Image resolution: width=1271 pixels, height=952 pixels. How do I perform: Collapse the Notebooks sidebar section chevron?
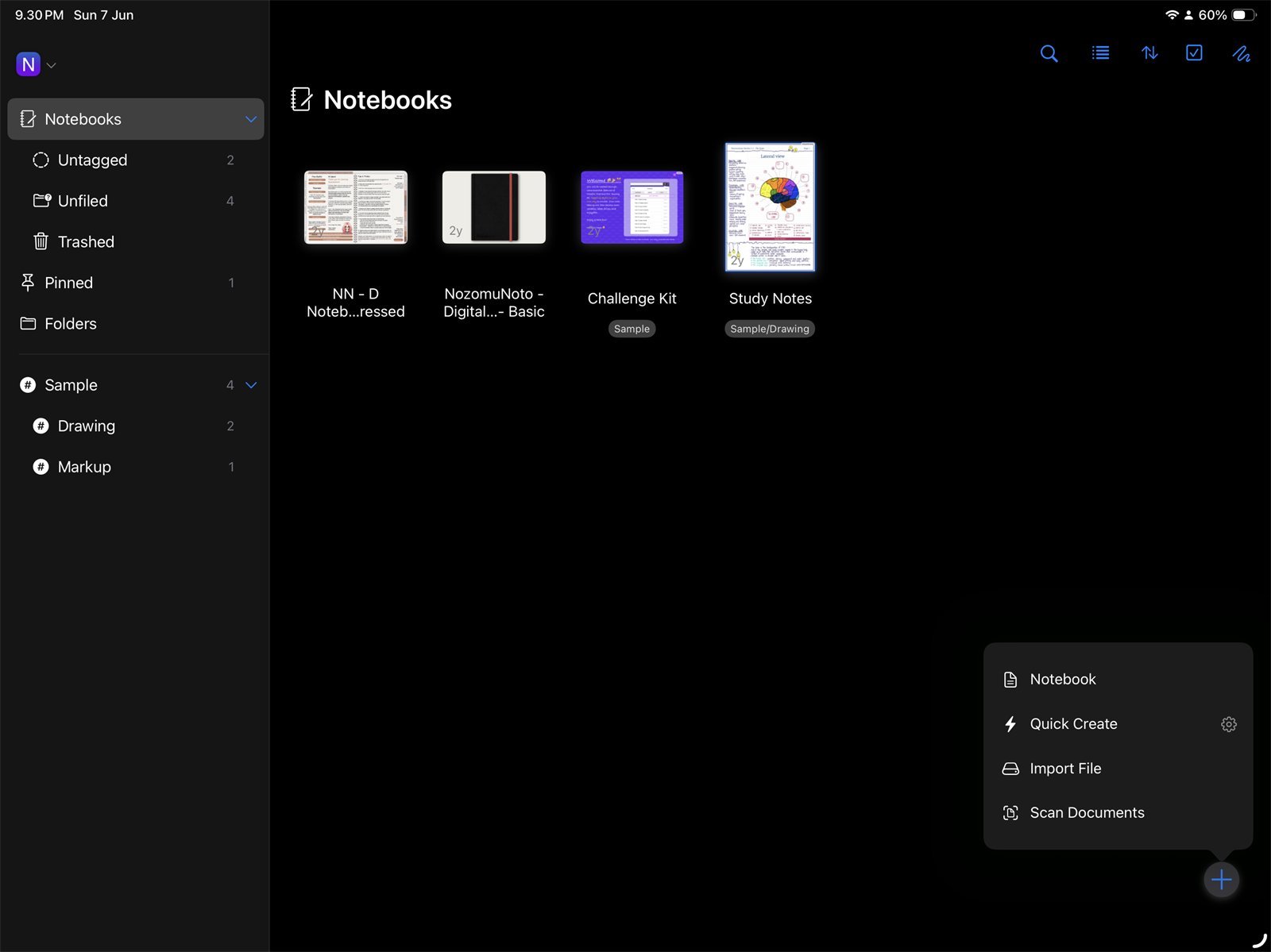[x=251, y=119]
